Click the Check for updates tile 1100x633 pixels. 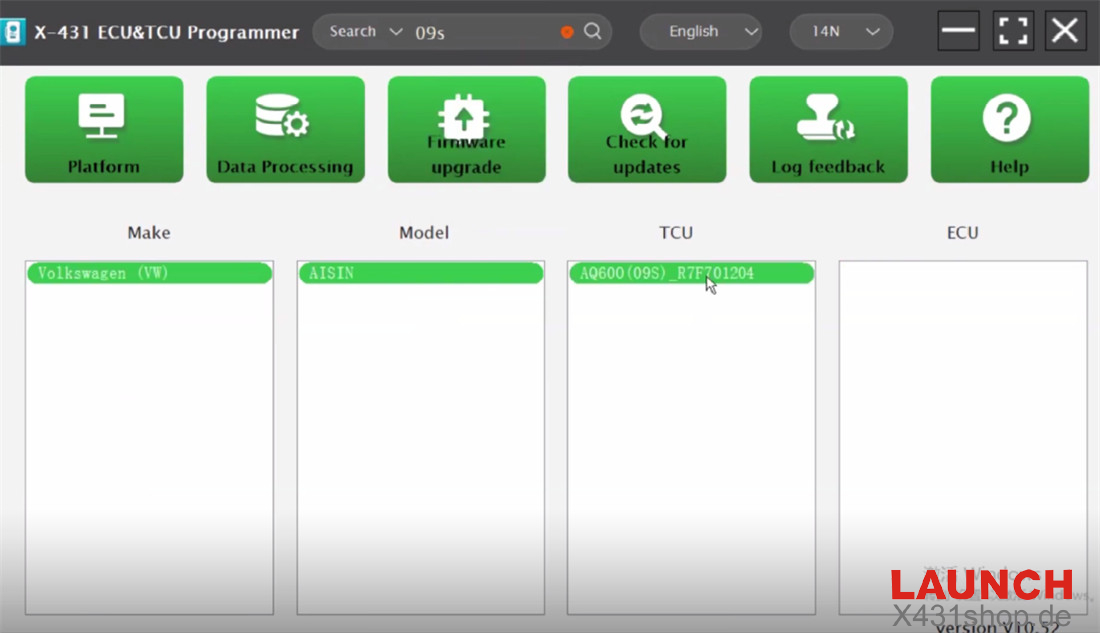point(647,130)
